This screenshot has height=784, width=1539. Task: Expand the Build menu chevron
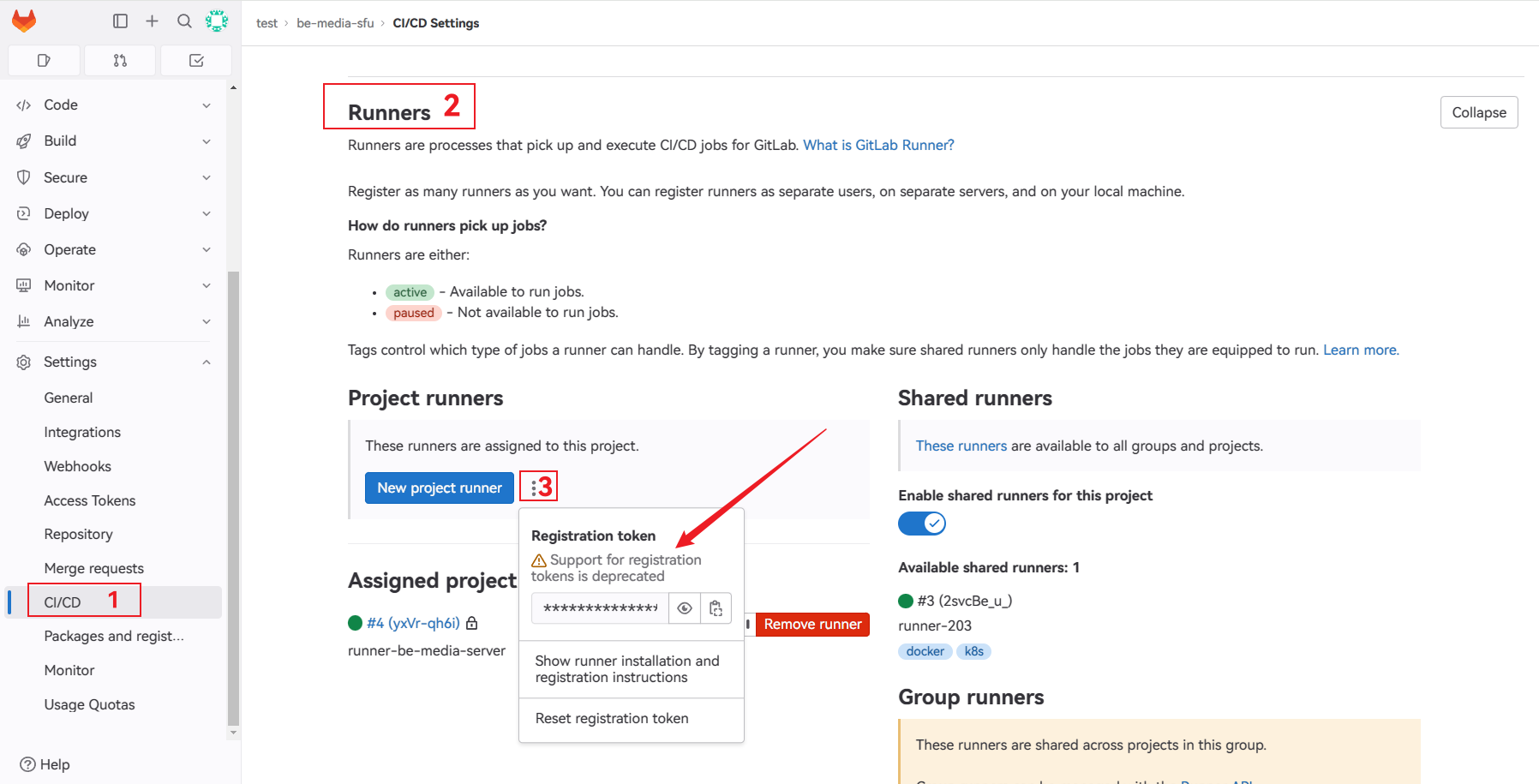tap(207, 141)
